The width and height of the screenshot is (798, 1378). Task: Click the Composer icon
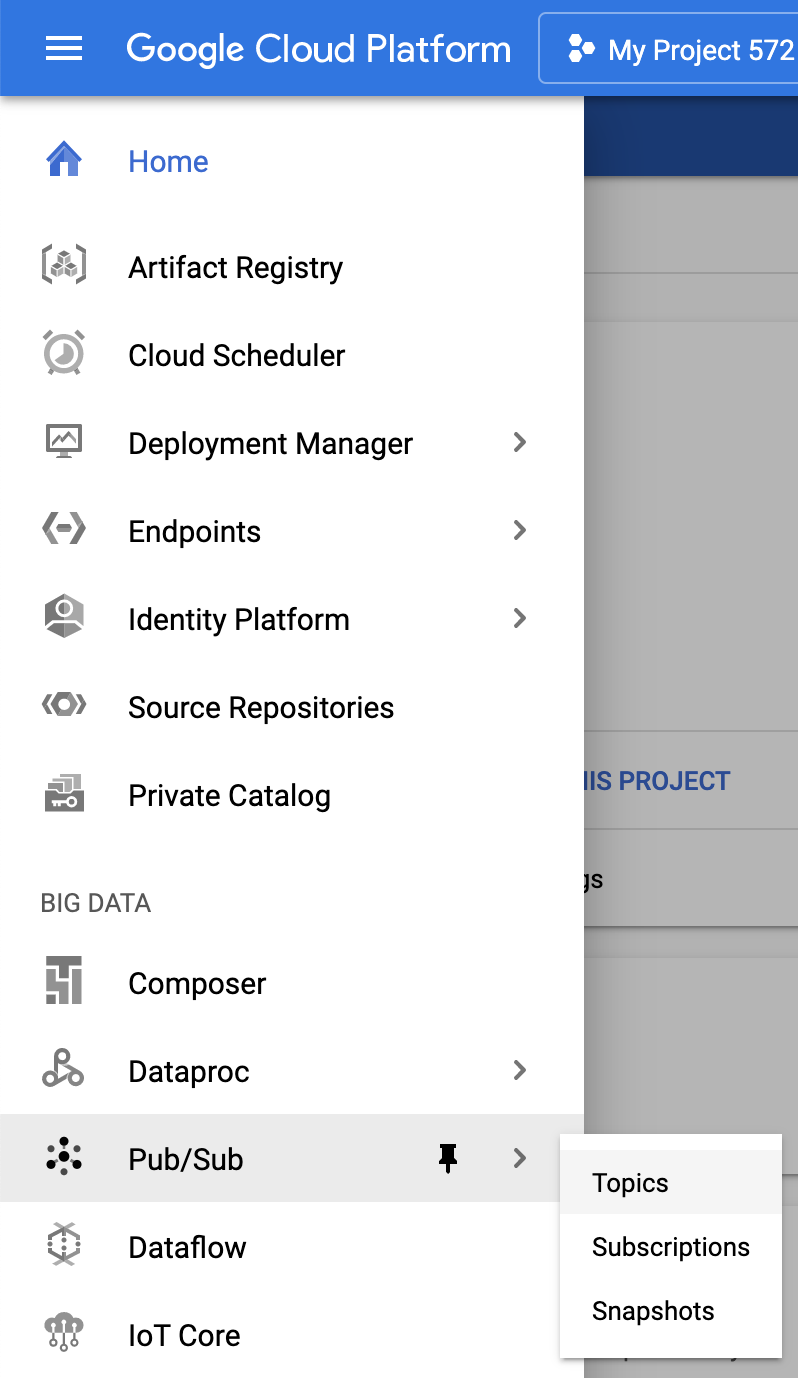[x=64, y=983]
